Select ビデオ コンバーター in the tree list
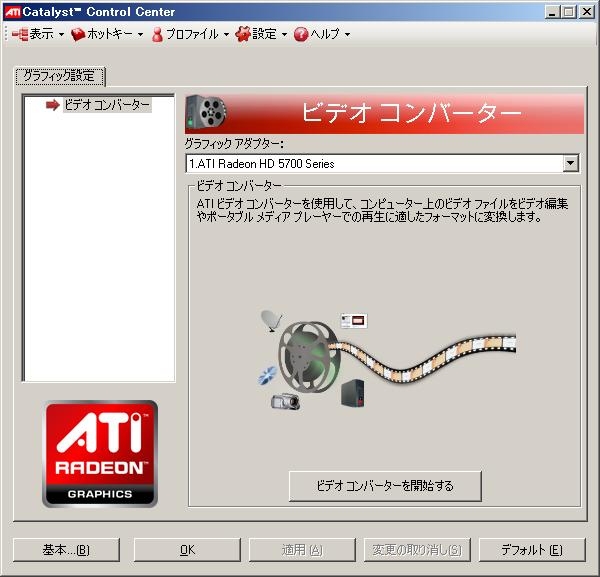This screenshot has height=577, width=600. click(107, 105)
